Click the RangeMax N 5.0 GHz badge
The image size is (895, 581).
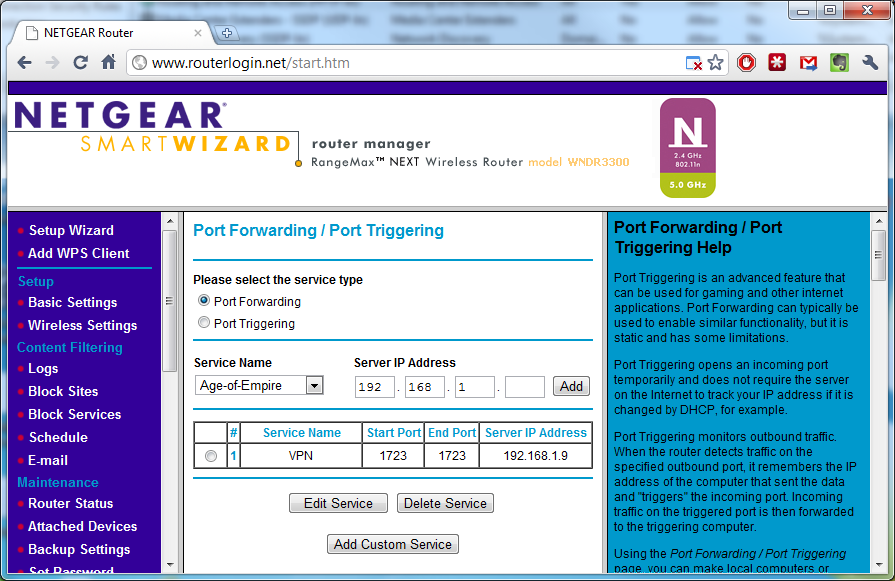688,148
